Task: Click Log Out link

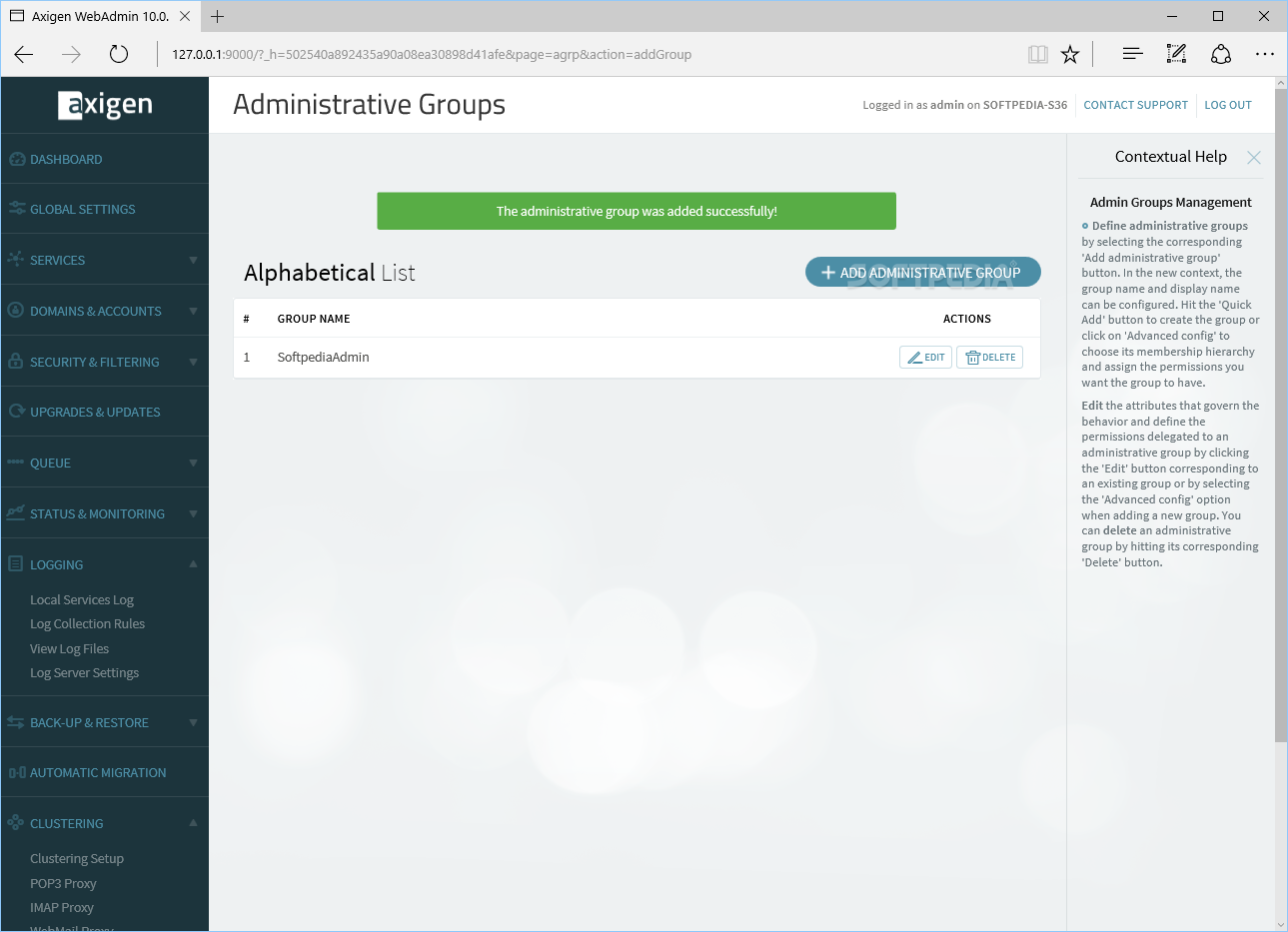Action: click(1228, 105)
